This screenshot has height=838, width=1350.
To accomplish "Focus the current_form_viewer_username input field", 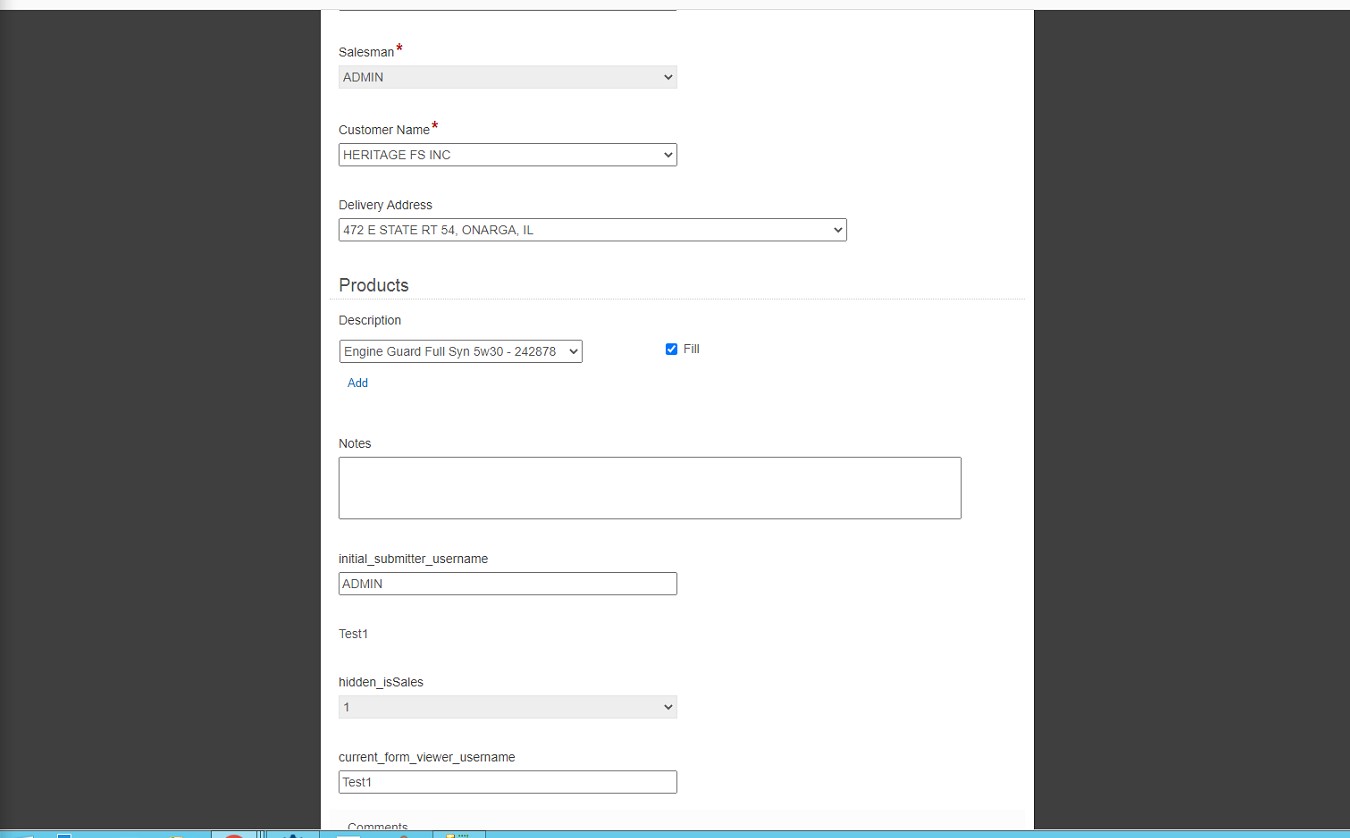I will [507, 782].
